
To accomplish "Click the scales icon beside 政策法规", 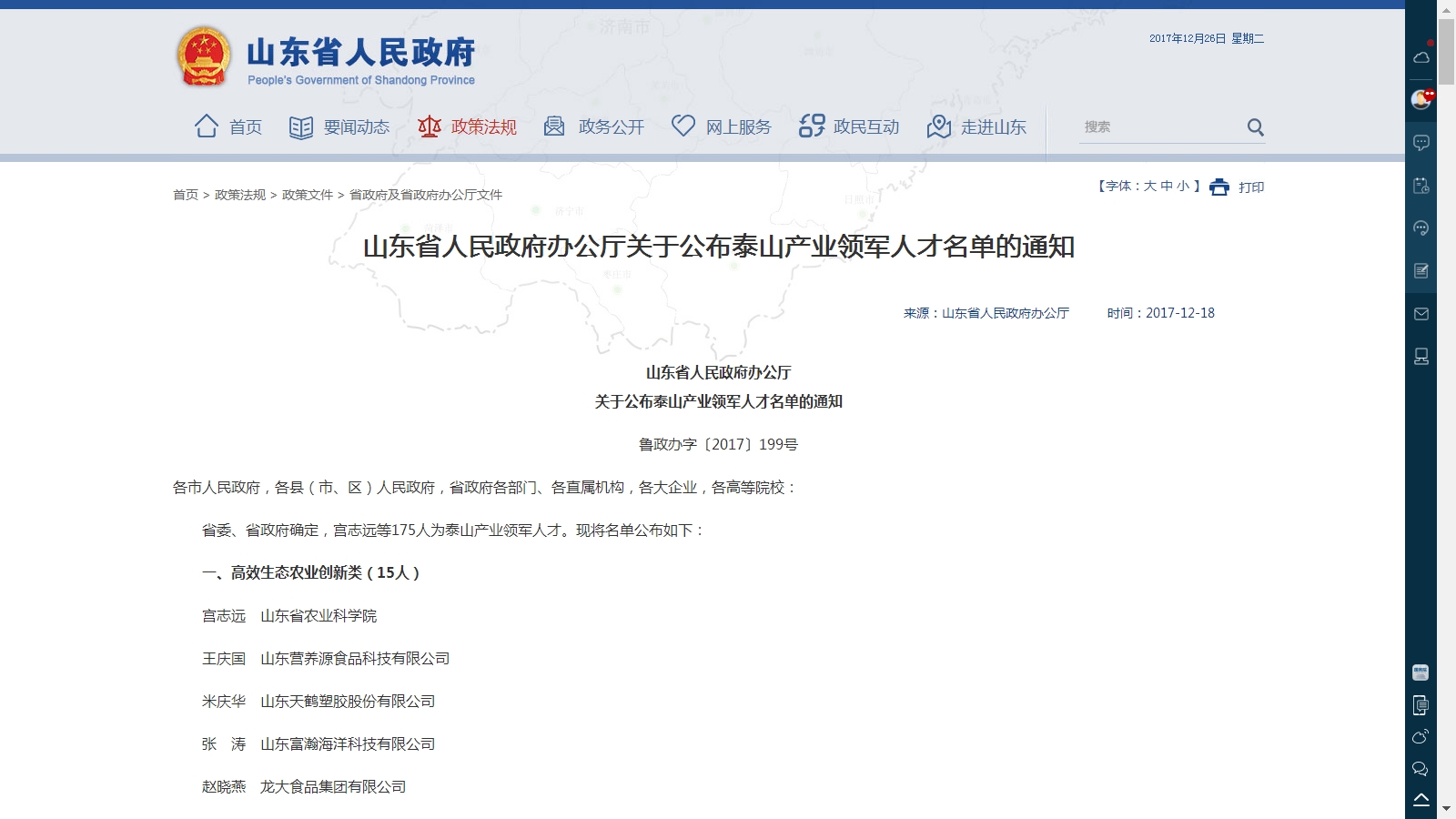I will pyautogui.click(x=430, y=126).
